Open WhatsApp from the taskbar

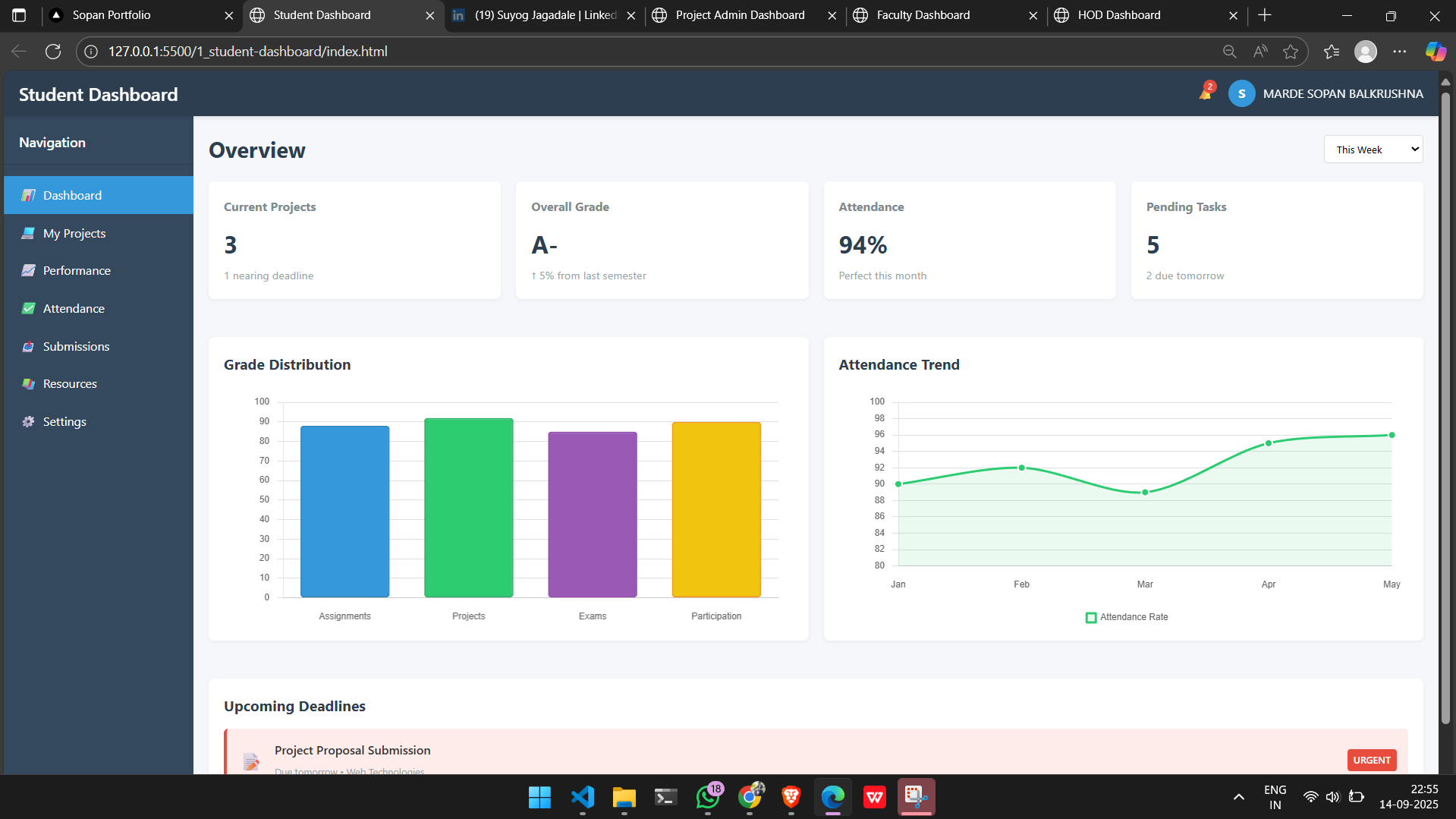point(708,797)
